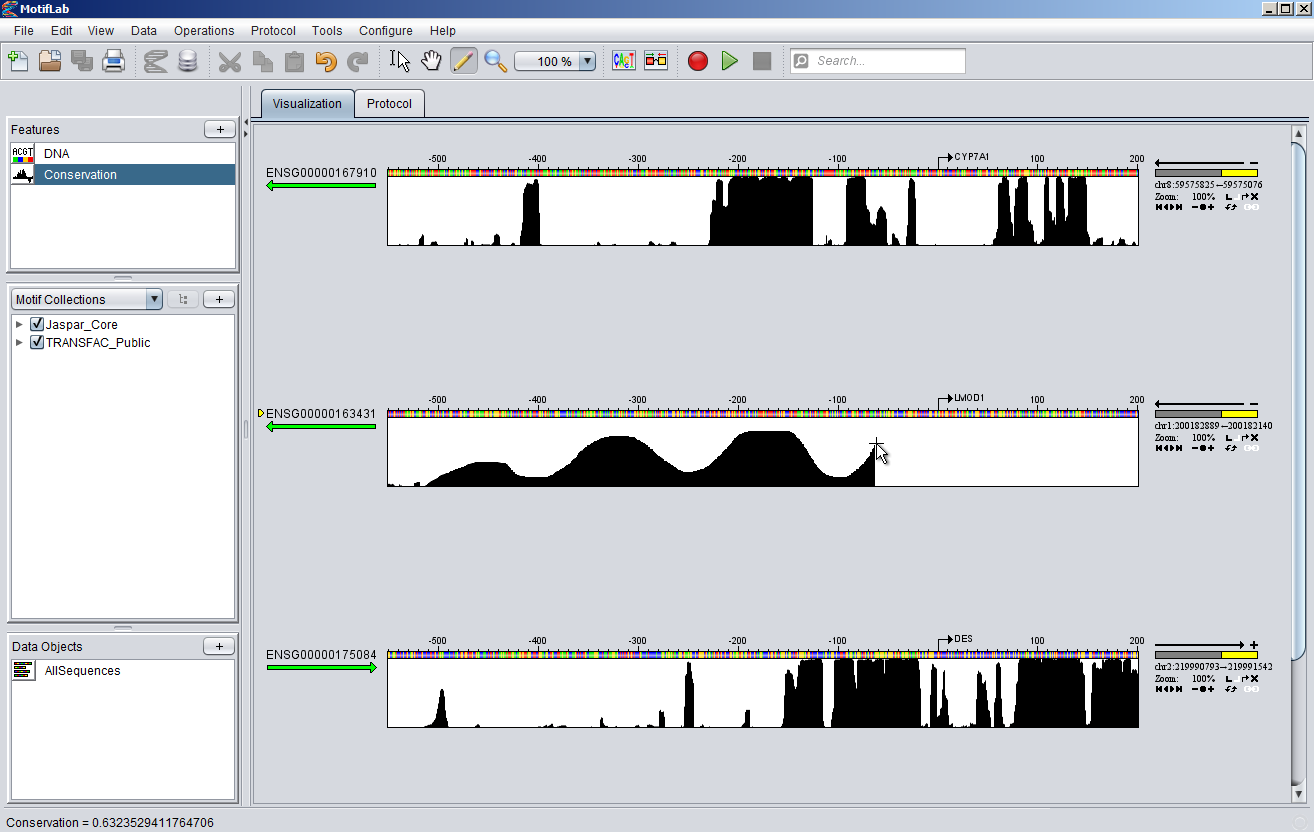Click the Undo arrow icon
The height and width of the screenshot is (832, 1314).
326,61
